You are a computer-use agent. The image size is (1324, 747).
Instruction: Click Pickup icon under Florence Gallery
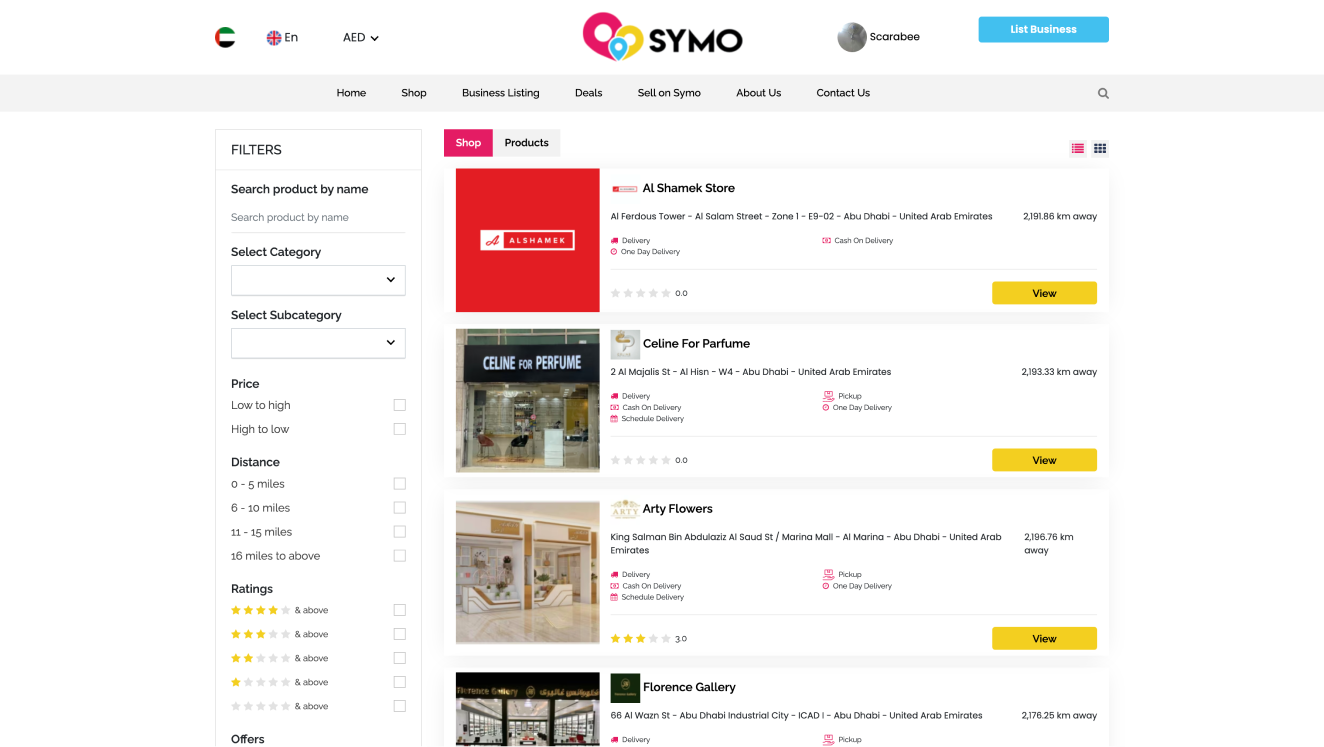pos(828,740)
